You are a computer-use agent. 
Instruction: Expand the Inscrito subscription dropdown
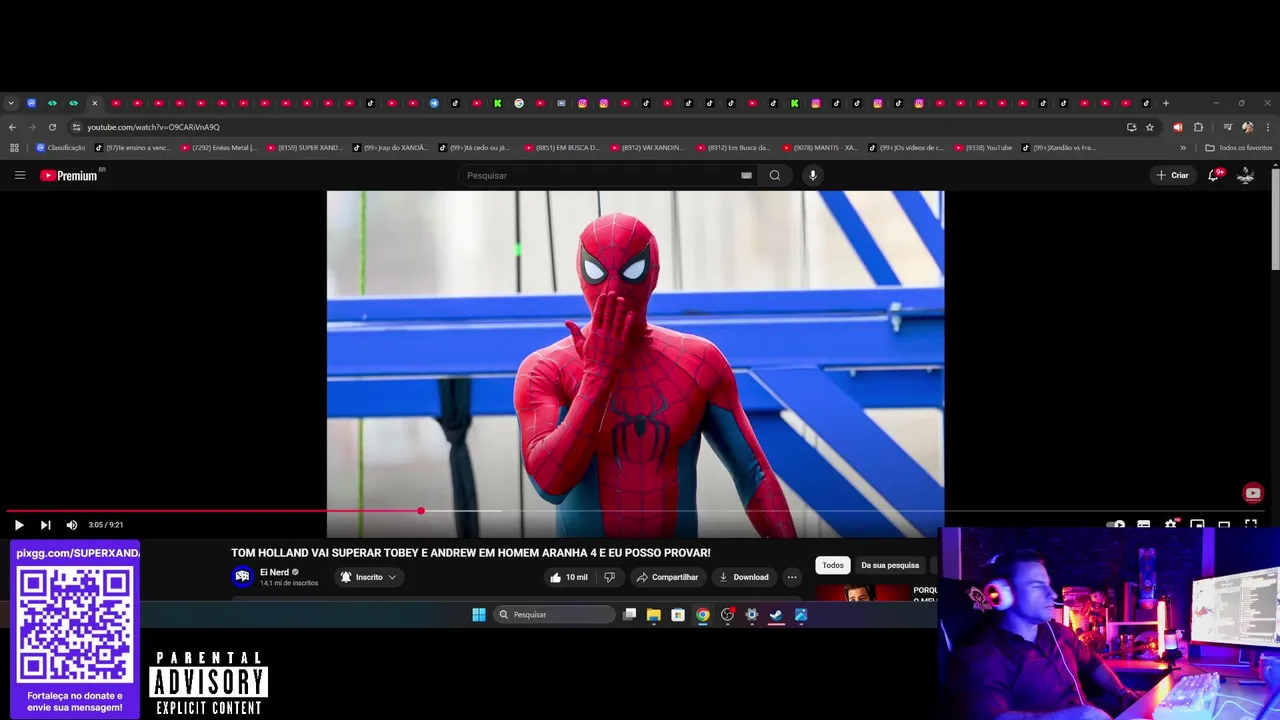[x=368, y=577]
